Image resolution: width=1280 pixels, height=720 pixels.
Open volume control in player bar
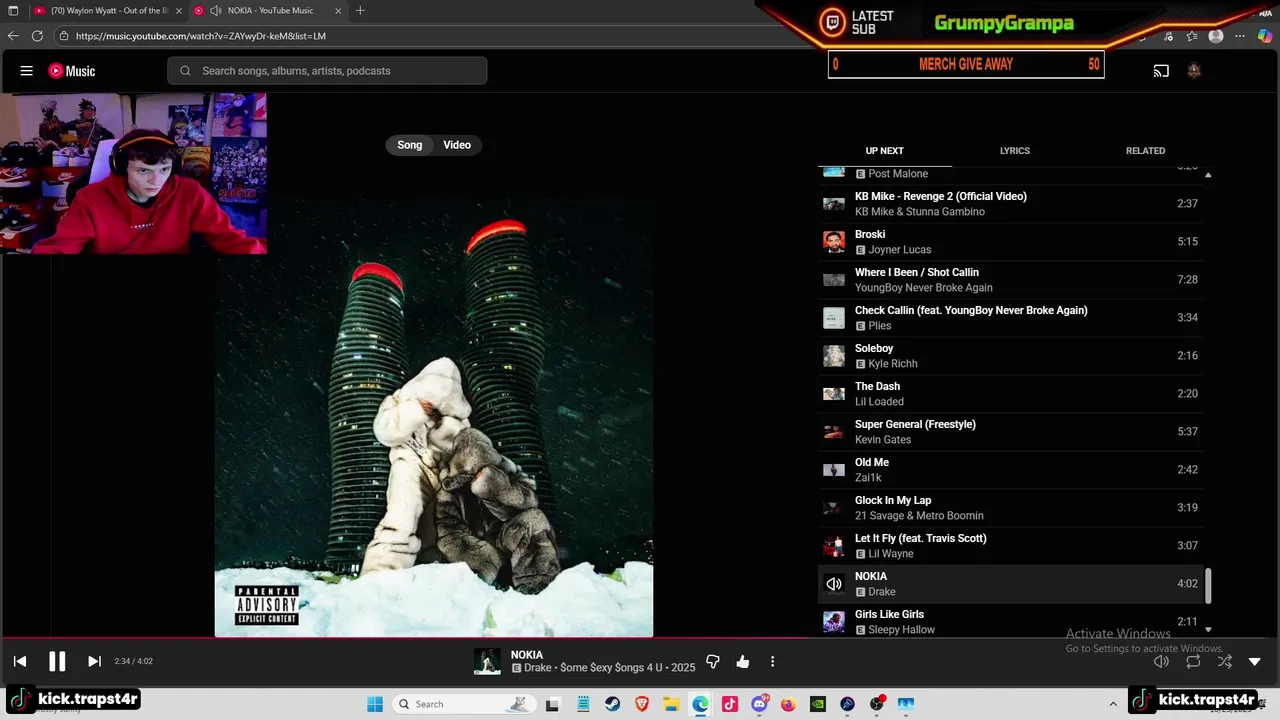click(1161, 661)
